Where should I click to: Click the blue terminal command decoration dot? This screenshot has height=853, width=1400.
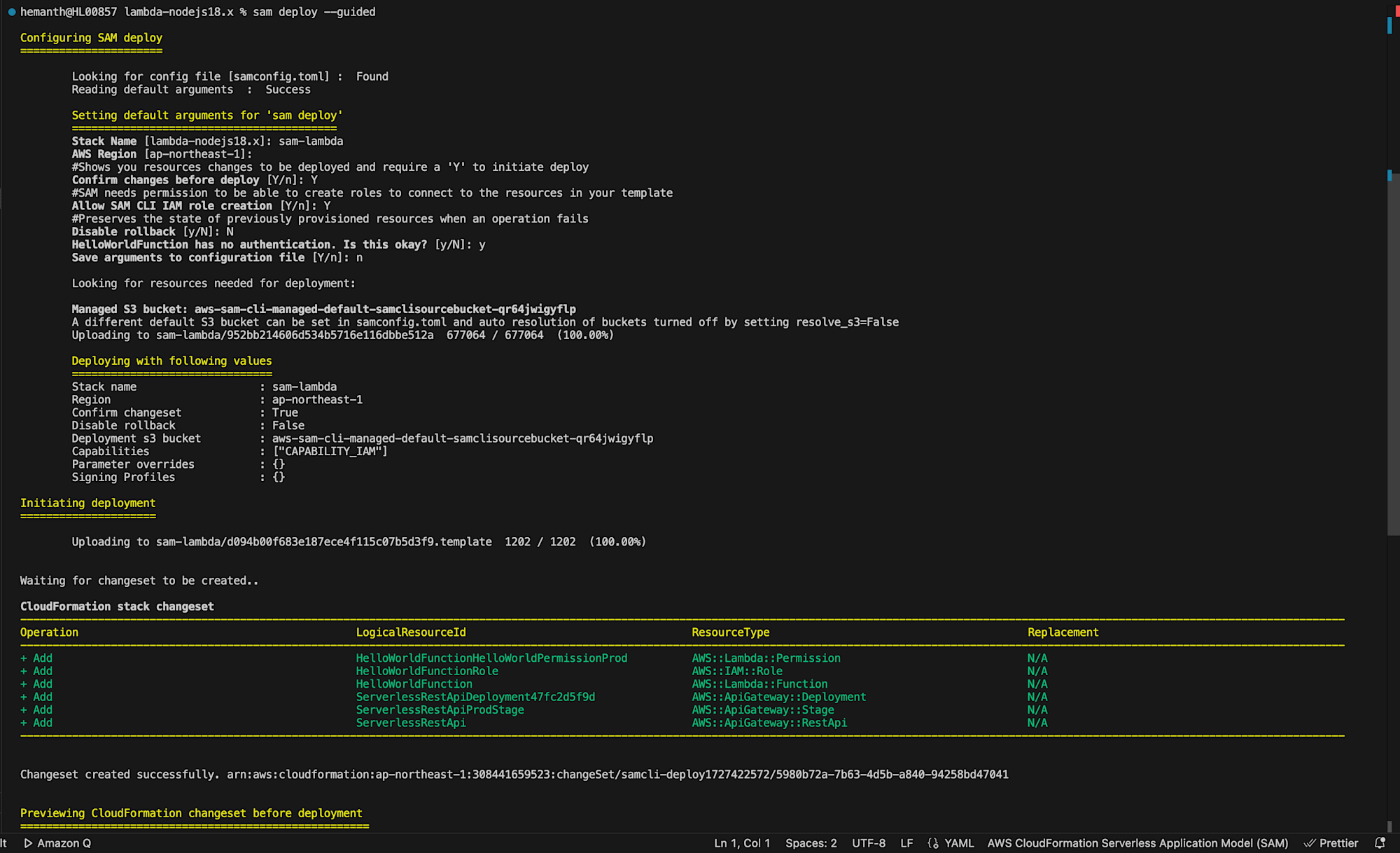[x=12, y=12]
